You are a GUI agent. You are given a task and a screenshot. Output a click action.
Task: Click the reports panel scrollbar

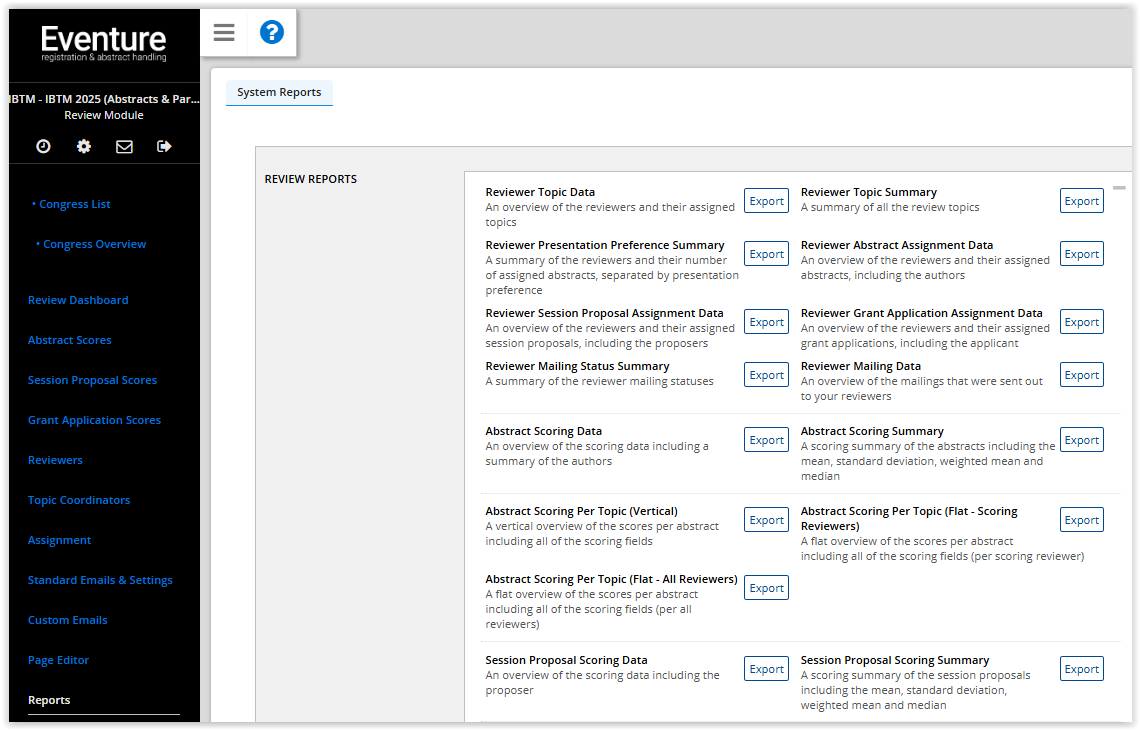coord(1120,187)
